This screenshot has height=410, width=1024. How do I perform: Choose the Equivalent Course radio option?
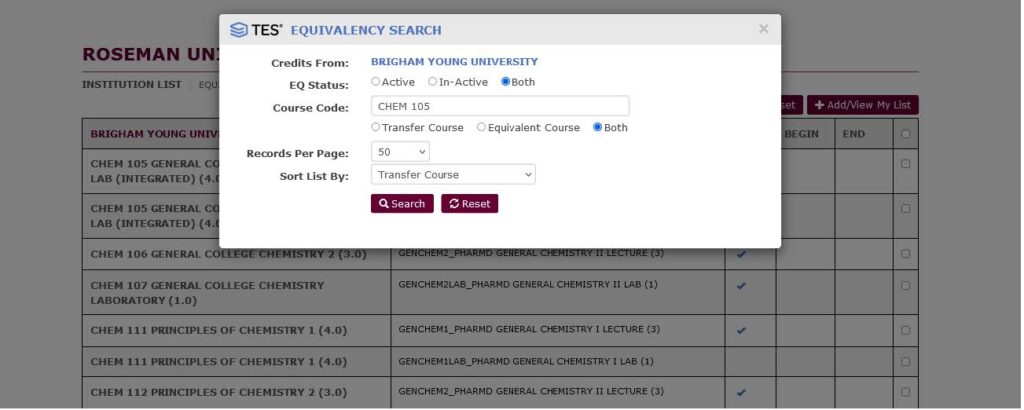coord(481,127)
